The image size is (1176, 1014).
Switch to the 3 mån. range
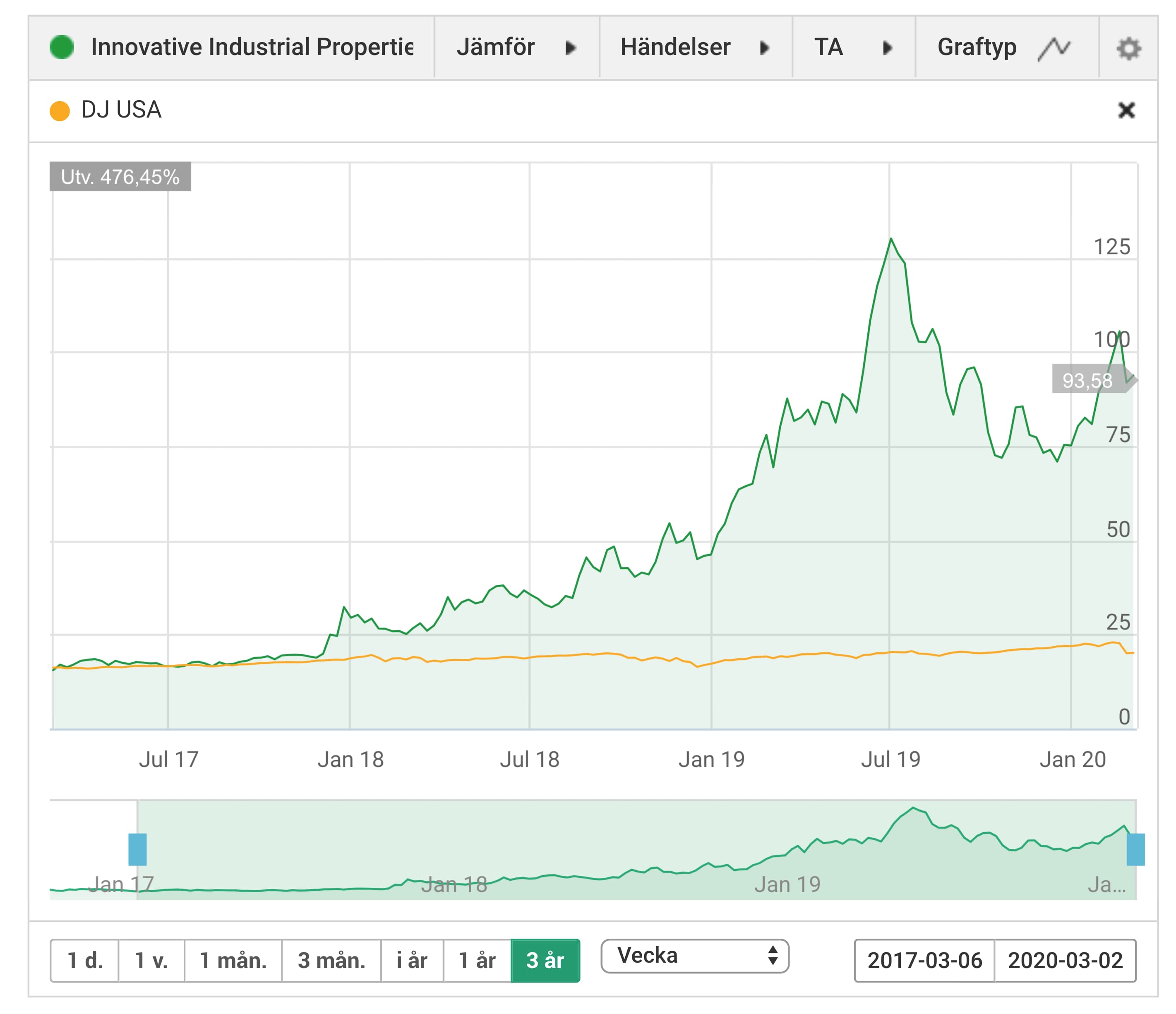point(331,960)
